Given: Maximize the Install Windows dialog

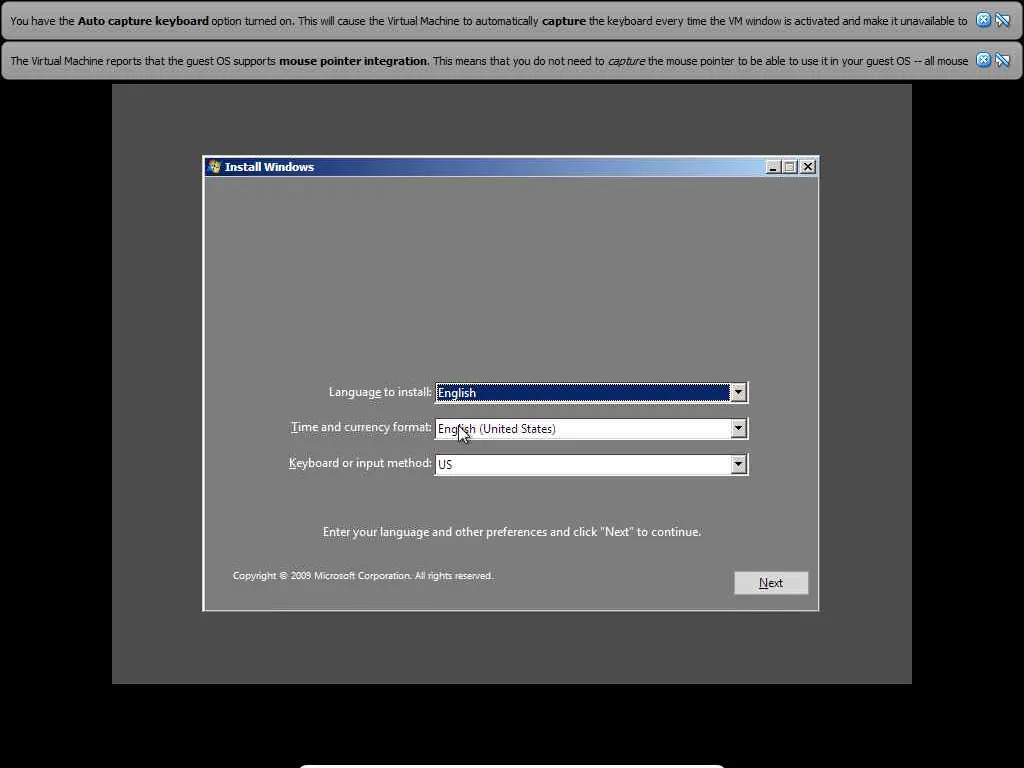Looking at the screenshot, I should pyautogui.click(x=790, y=167).
